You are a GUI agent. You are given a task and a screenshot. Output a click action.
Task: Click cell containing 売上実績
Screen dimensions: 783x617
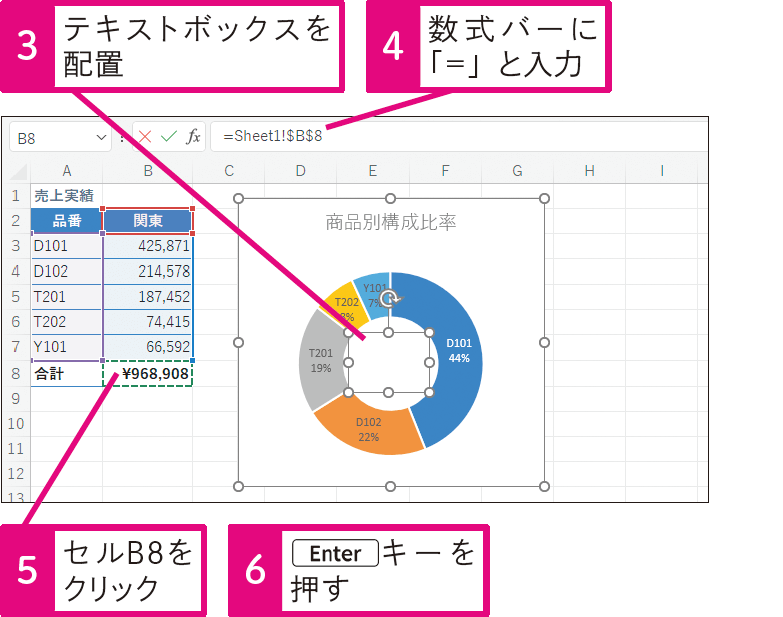click(67, 196)
